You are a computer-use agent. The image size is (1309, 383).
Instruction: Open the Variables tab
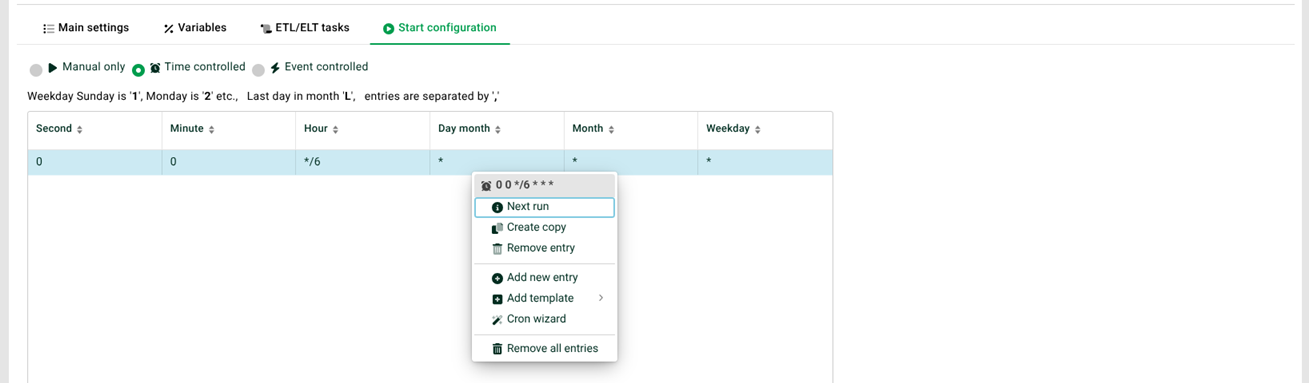click(x=194, y=28)
